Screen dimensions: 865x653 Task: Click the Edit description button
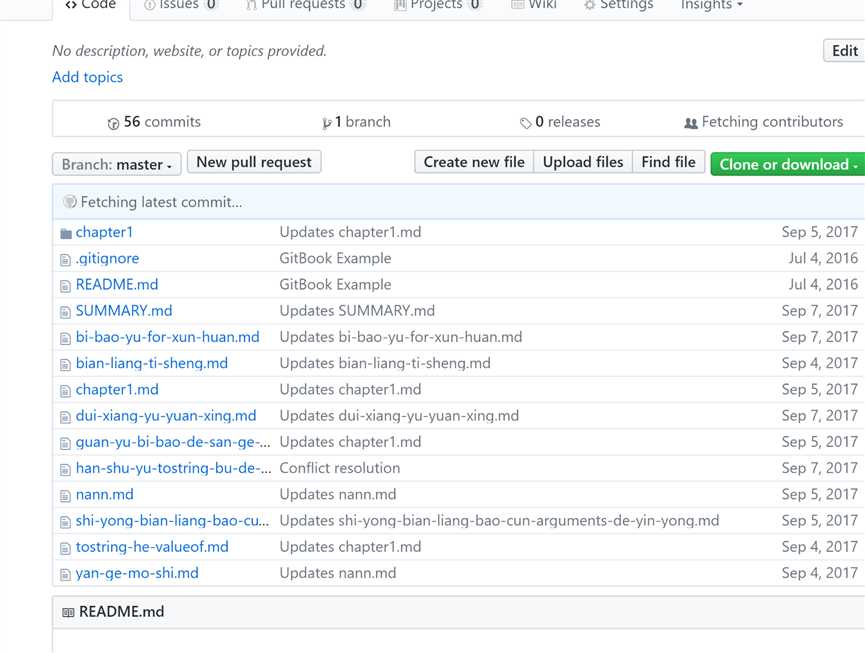tap(844, 51)
